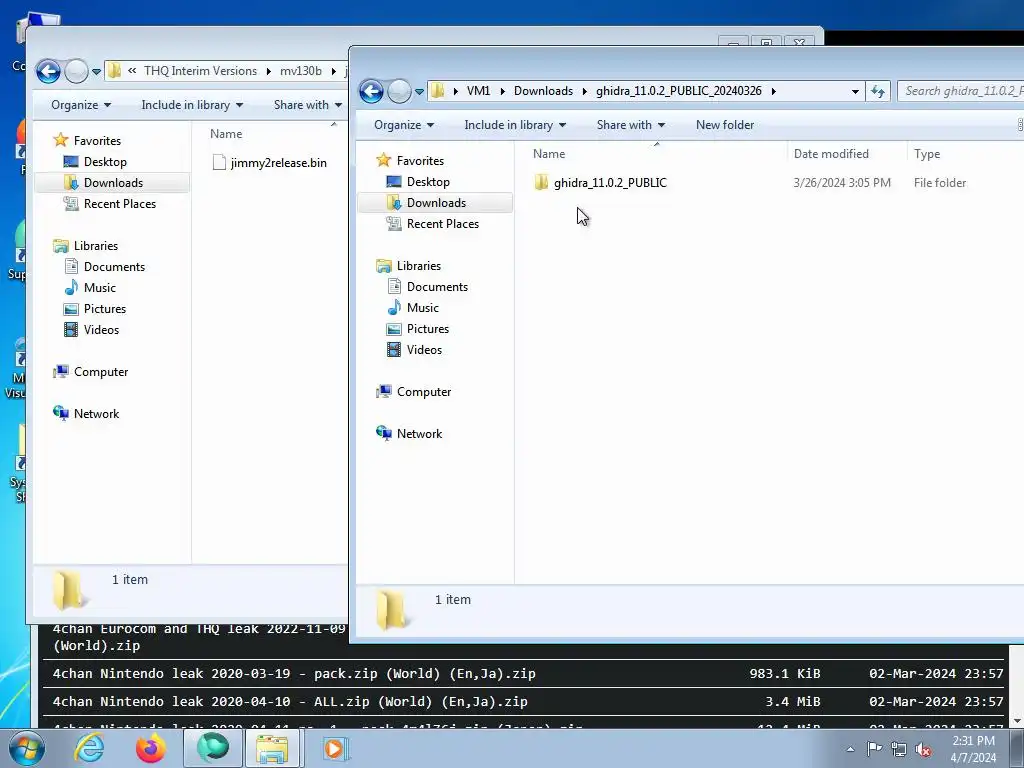1024x768 pixels.
Task: Sort by Type column header
Action: tap(927, 153)
